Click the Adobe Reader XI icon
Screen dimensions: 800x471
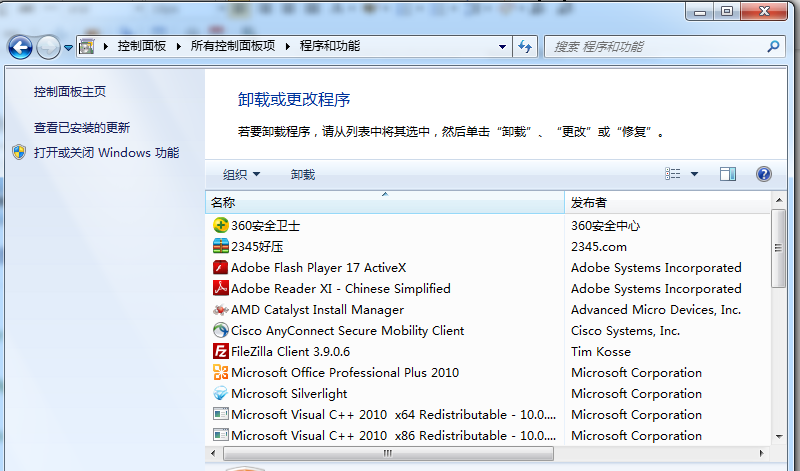click(221, 289)
